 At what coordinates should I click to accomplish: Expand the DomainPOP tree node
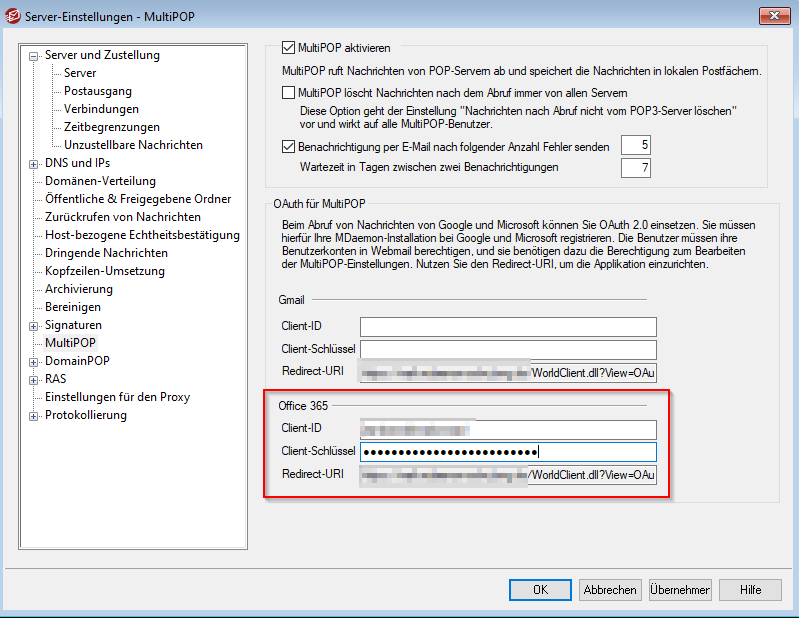[x=34, y=362]
